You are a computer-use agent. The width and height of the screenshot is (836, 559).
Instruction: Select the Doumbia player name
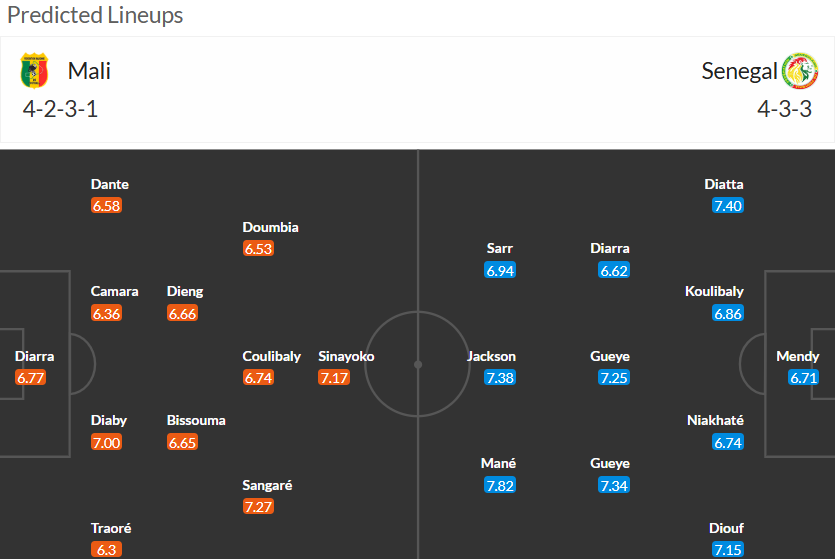pos(270,227)
